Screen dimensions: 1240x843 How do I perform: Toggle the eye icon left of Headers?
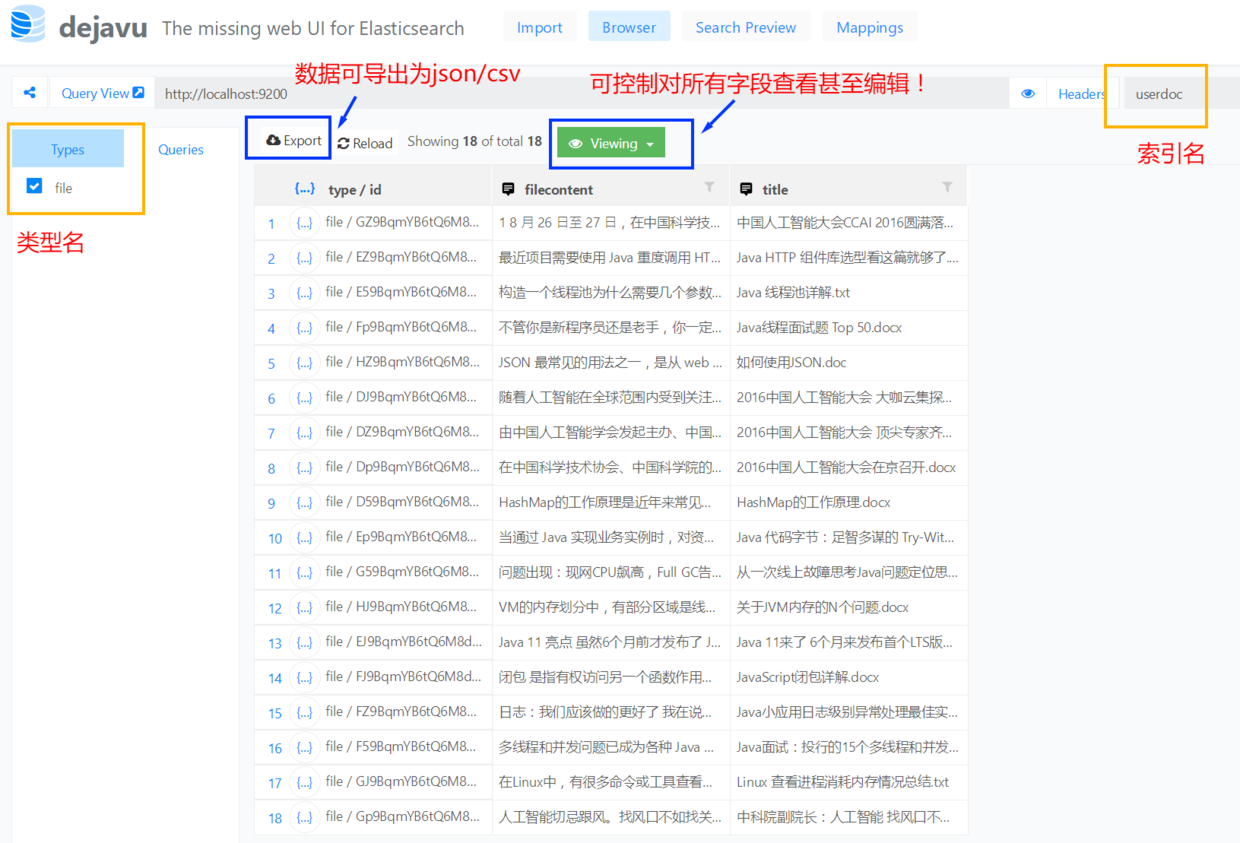point(1028,93)
